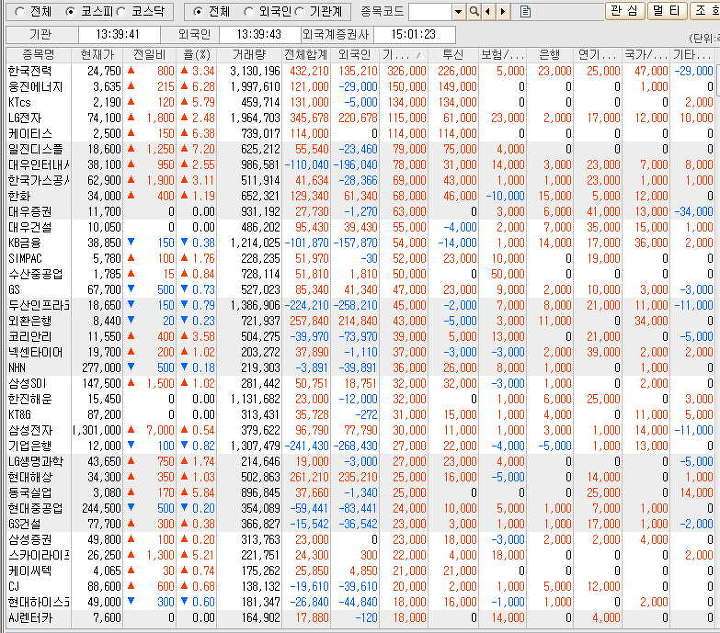Viewport: 720px width, 633px height.
Task: Select the 코스피 market radio button
Action: 70,12
